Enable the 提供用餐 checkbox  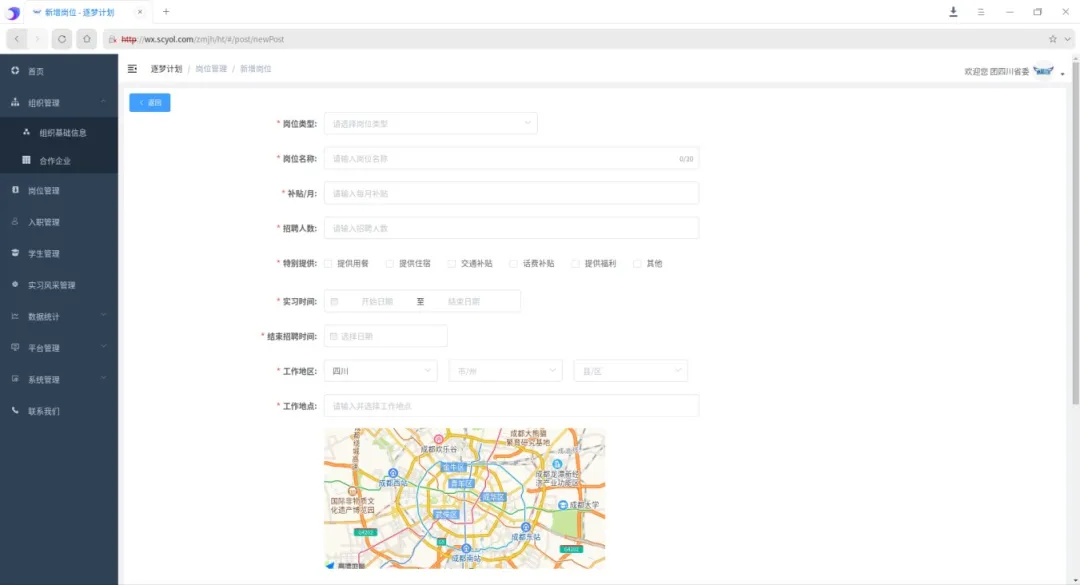[329, 264]
